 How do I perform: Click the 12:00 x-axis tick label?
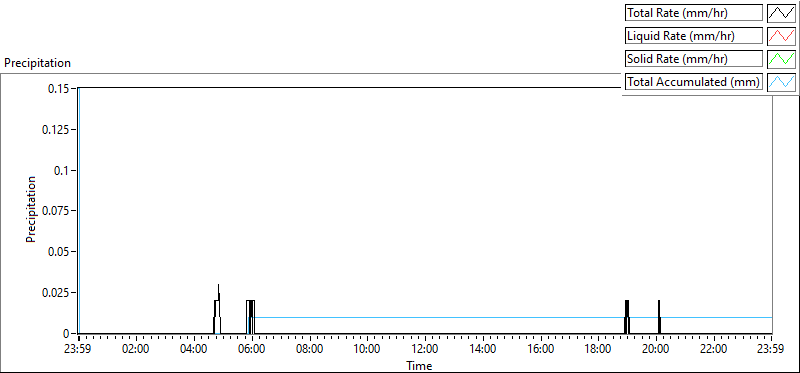pos(424,350)
